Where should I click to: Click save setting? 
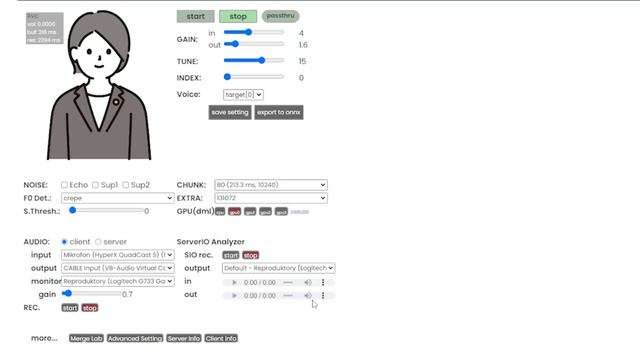point(230,112)
